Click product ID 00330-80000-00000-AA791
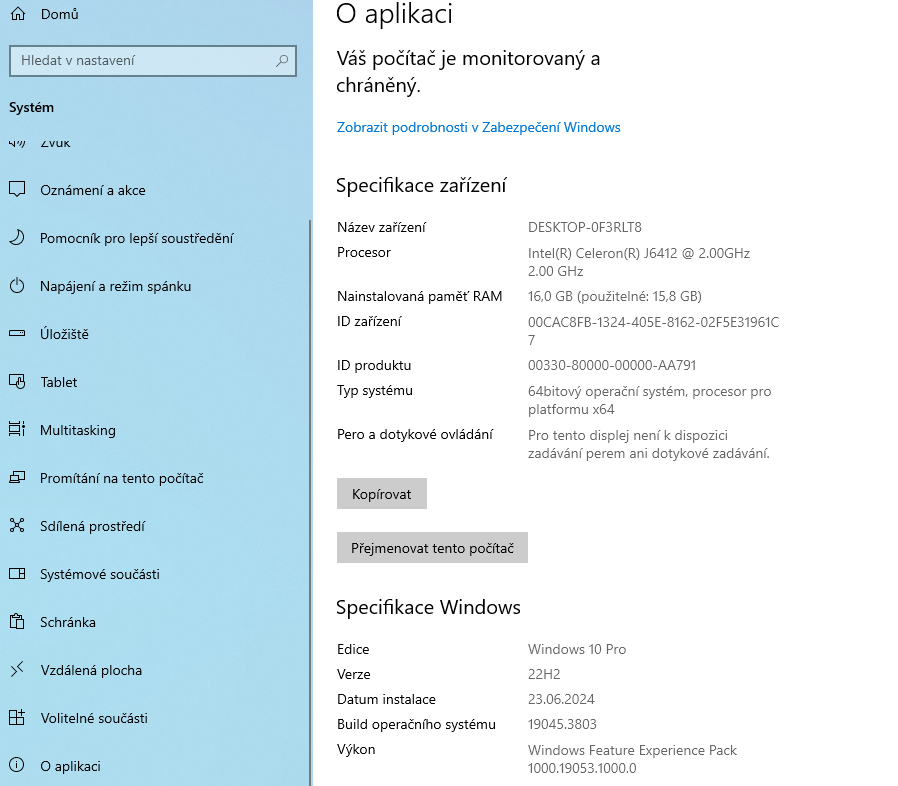Viewport: 898px width, 786px height. point(612,365)
